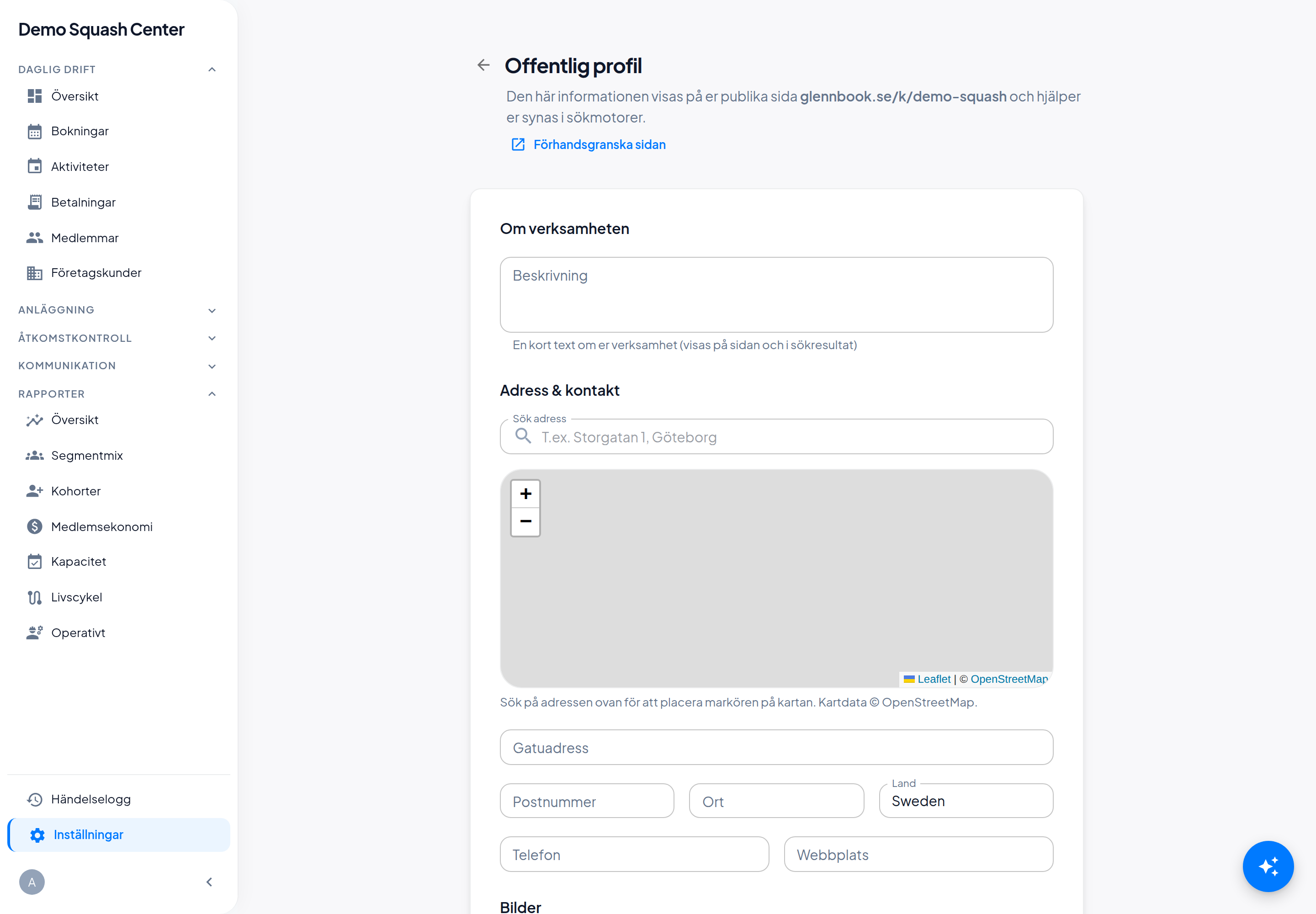
Task: Click the Rapporter Översikt chart icon
Action: click(34, 420)
